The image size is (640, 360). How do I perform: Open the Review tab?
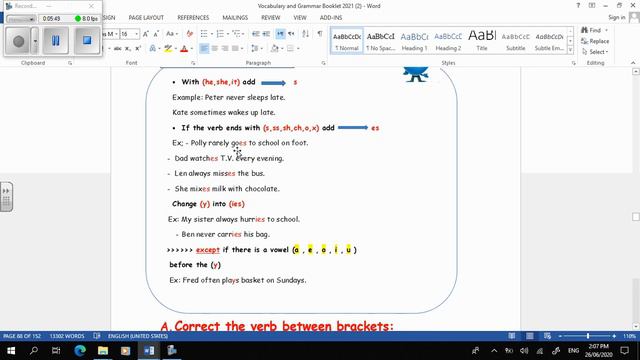point(271,18)
